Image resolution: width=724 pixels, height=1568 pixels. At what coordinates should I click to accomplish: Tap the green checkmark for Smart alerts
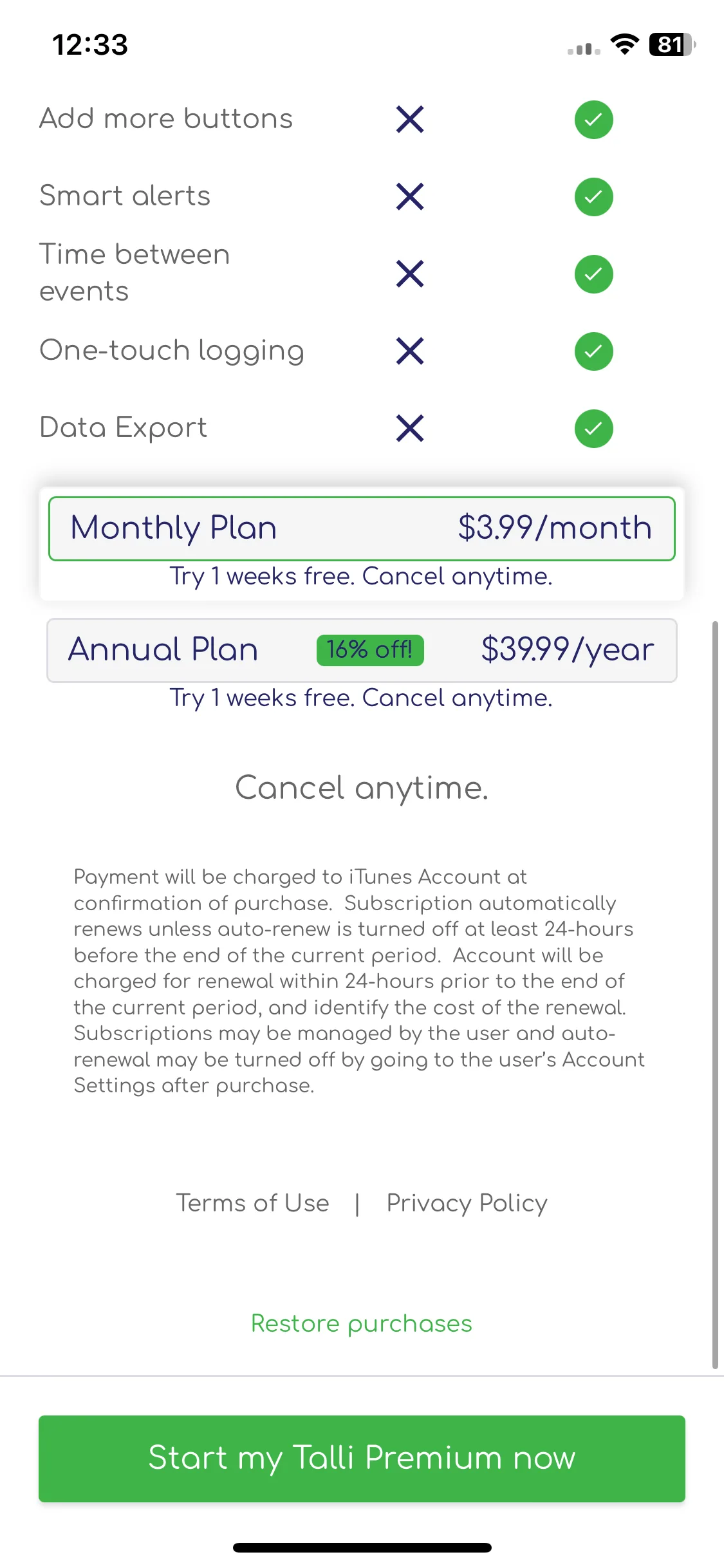(x=593, y=197)
